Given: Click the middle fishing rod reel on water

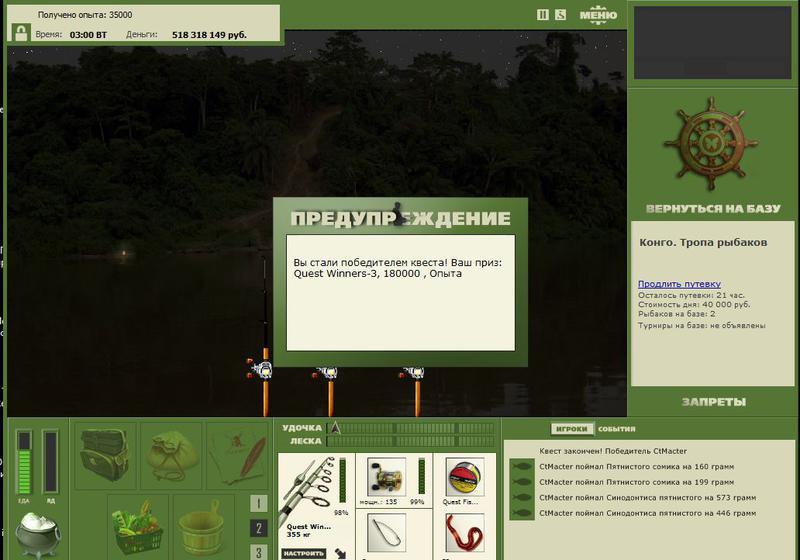Looking at the screenshot, I should 327,374.
